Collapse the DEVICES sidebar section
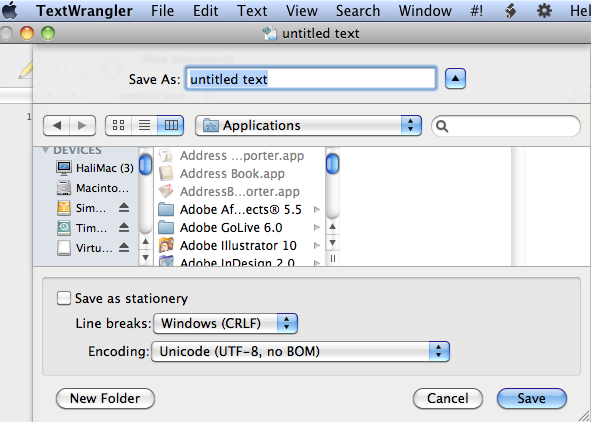Viewport: 591px width, 422px height. tap(46, 150)
